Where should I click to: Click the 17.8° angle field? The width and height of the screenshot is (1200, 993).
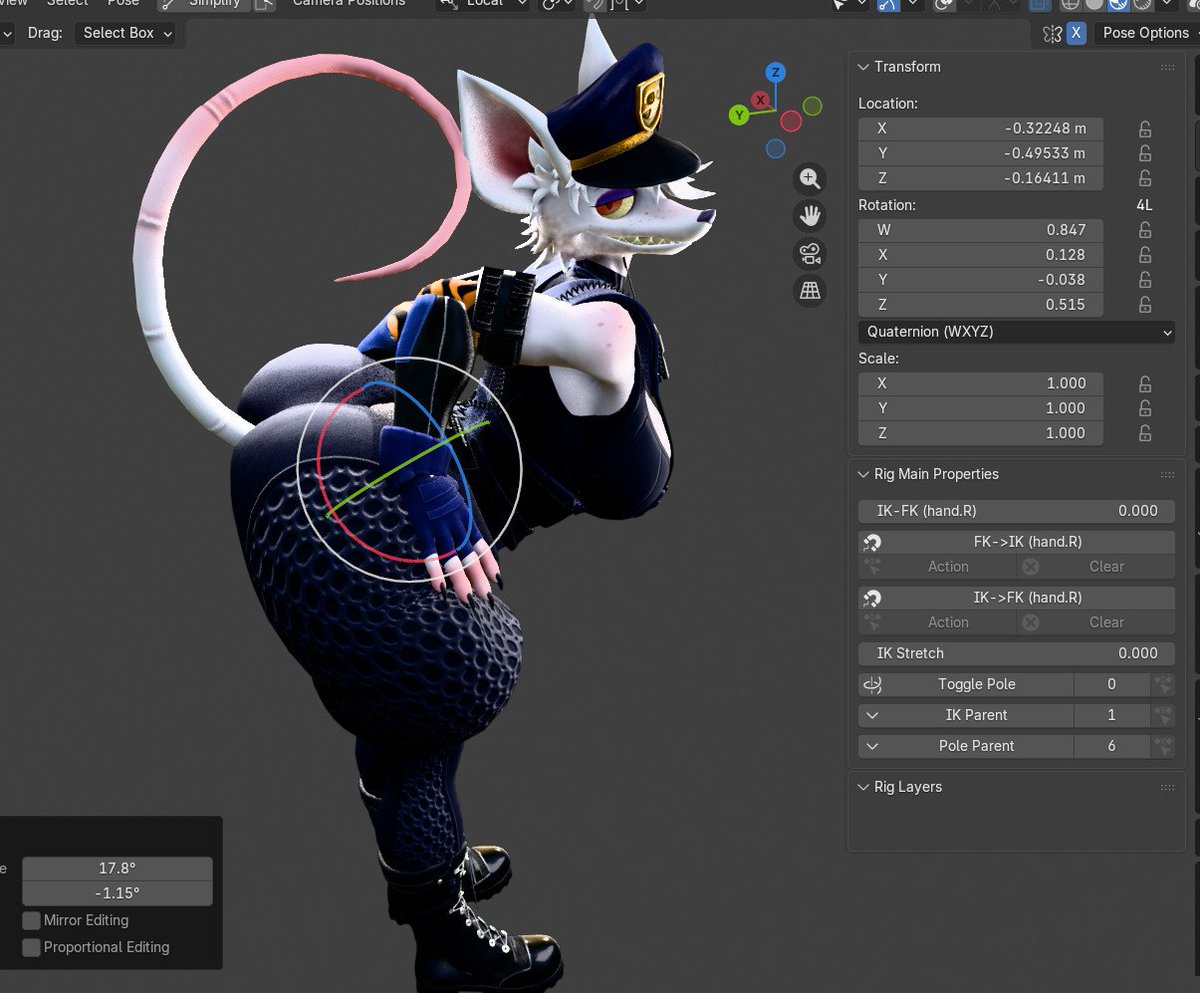(x=117, y=869)
